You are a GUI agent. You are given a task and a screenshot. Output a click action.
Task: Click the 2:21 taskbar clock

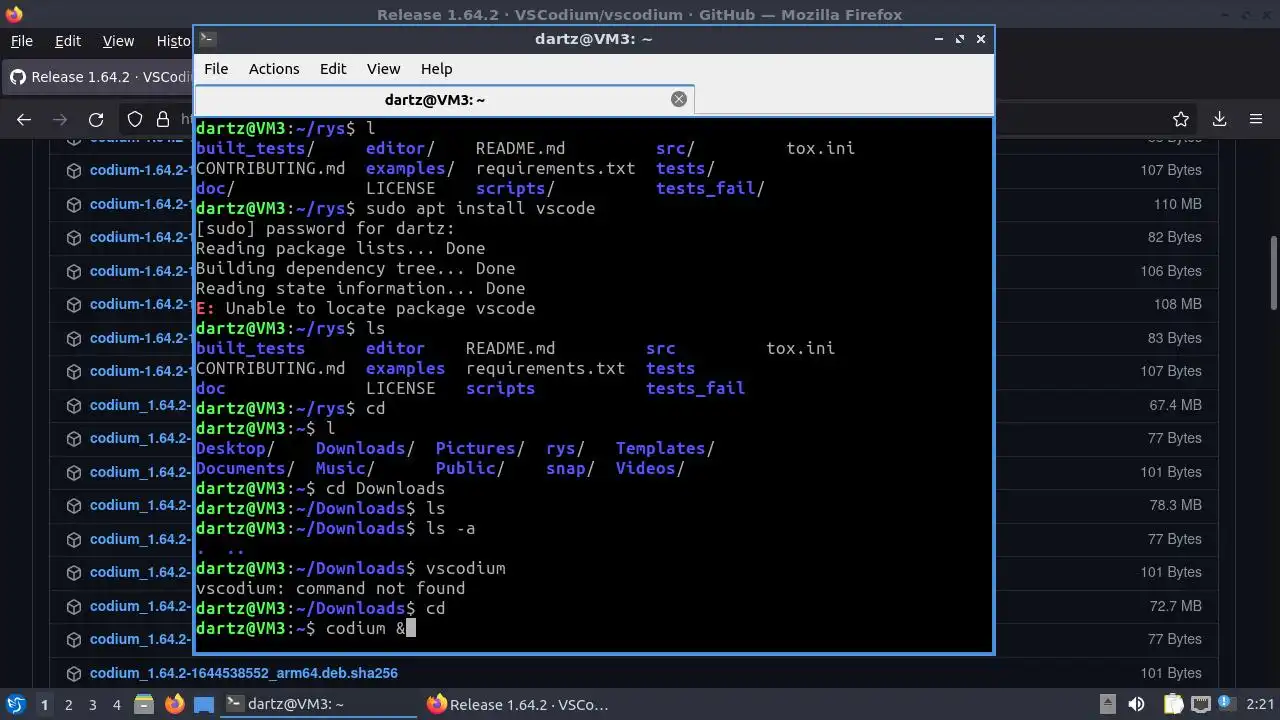click(1261, 704)
